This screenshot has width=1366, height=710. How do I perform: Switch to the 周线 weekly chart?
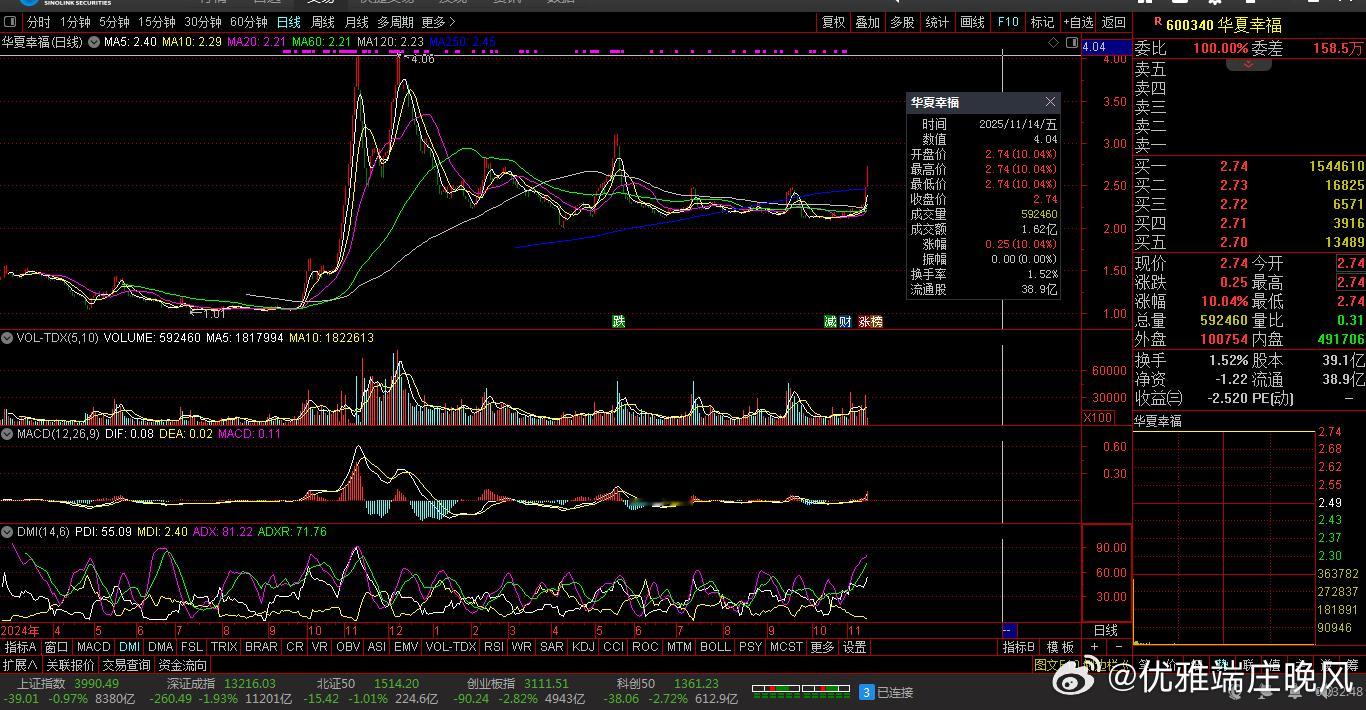[x=322, y=22]
